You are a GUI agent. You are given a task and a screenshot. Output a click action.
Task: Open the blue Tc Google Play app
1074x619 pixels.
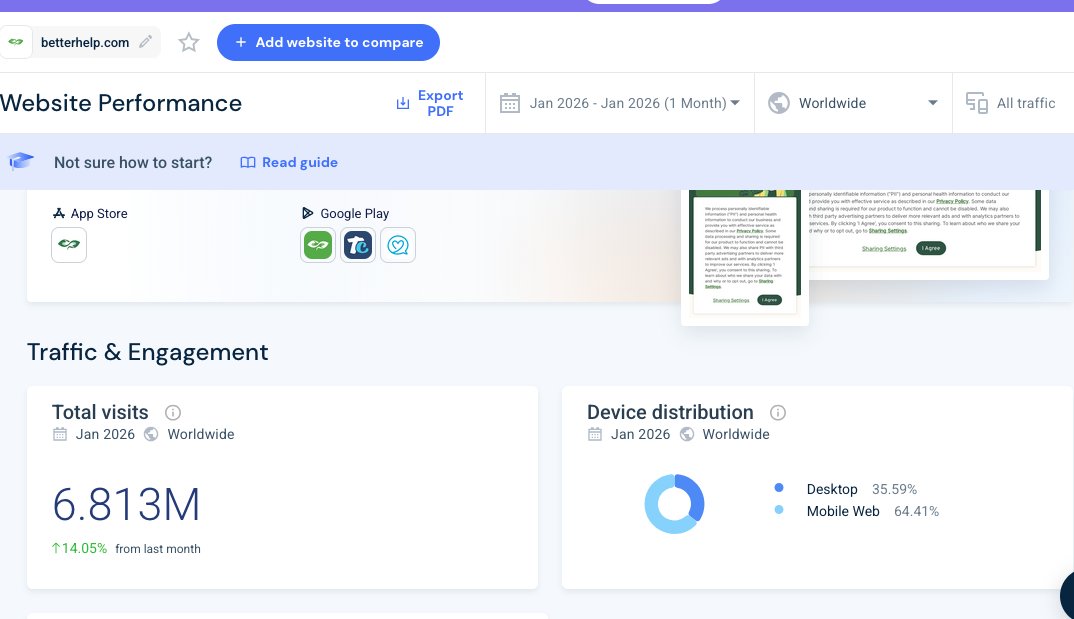tap(358, 245)
